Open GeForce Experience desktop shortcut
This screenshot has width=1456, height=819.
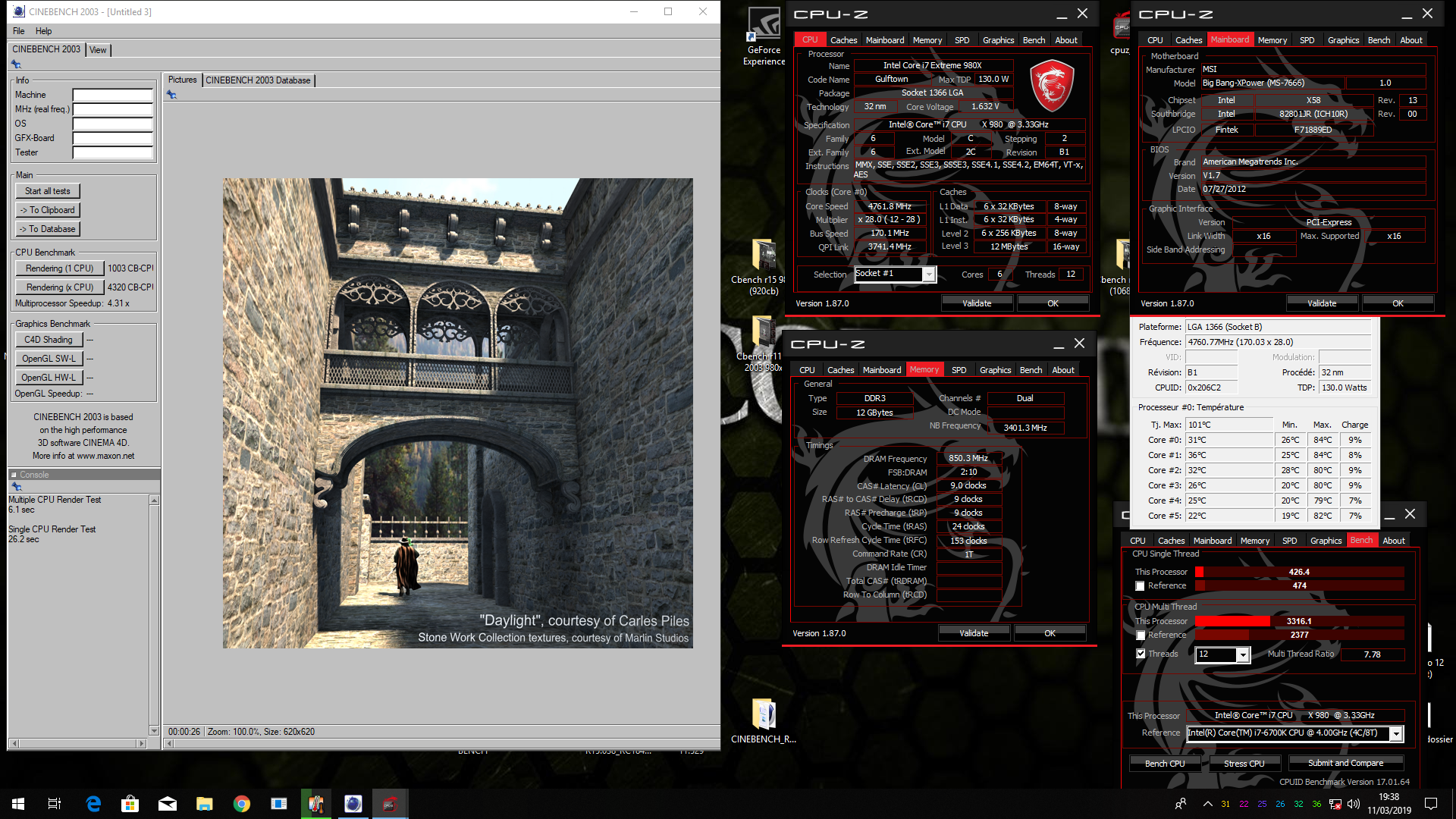764,36
